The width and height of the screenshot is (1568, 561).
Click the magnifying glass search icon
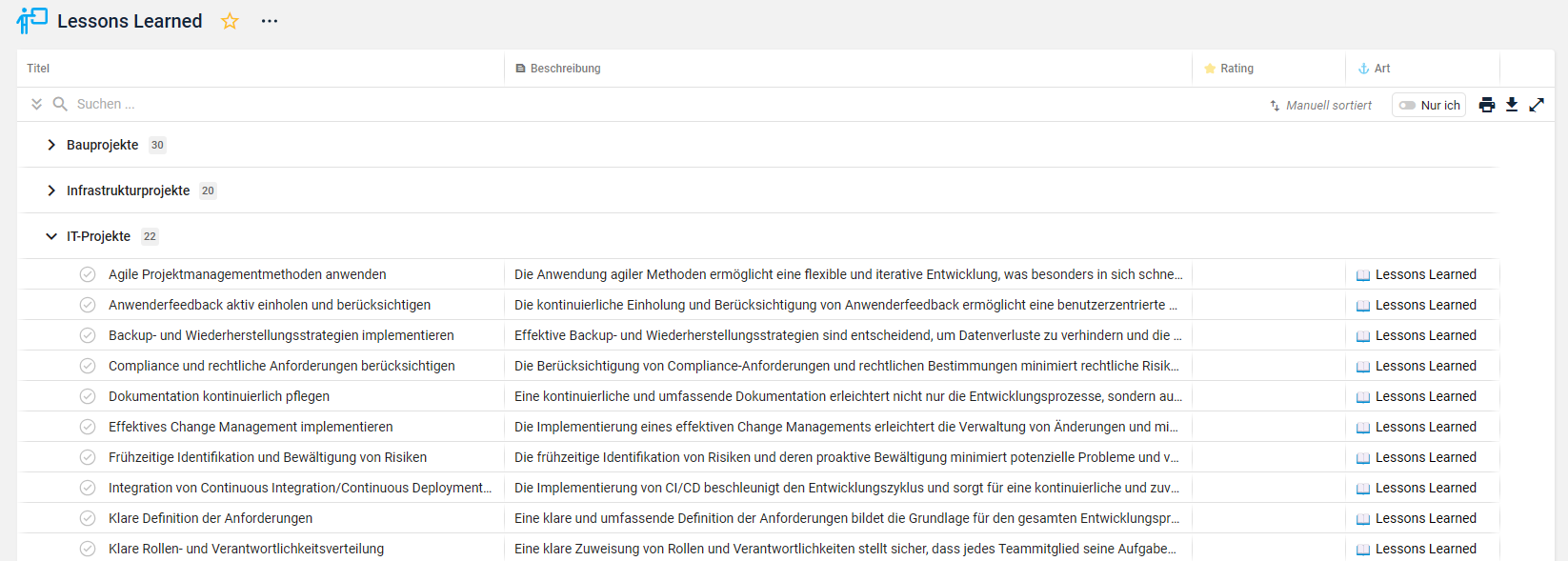(x=60, y=104)
